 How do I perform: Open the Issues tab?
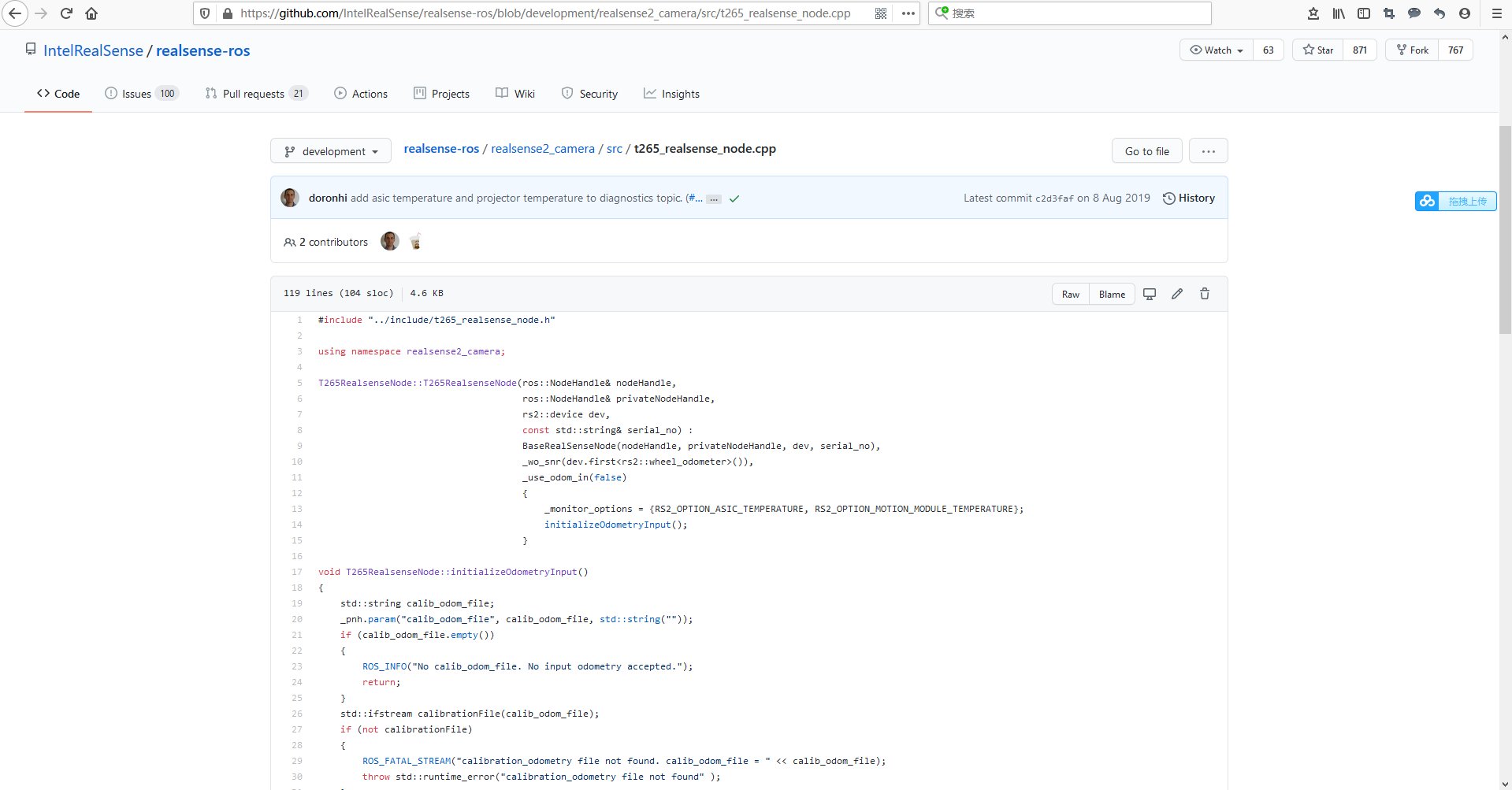142,94
